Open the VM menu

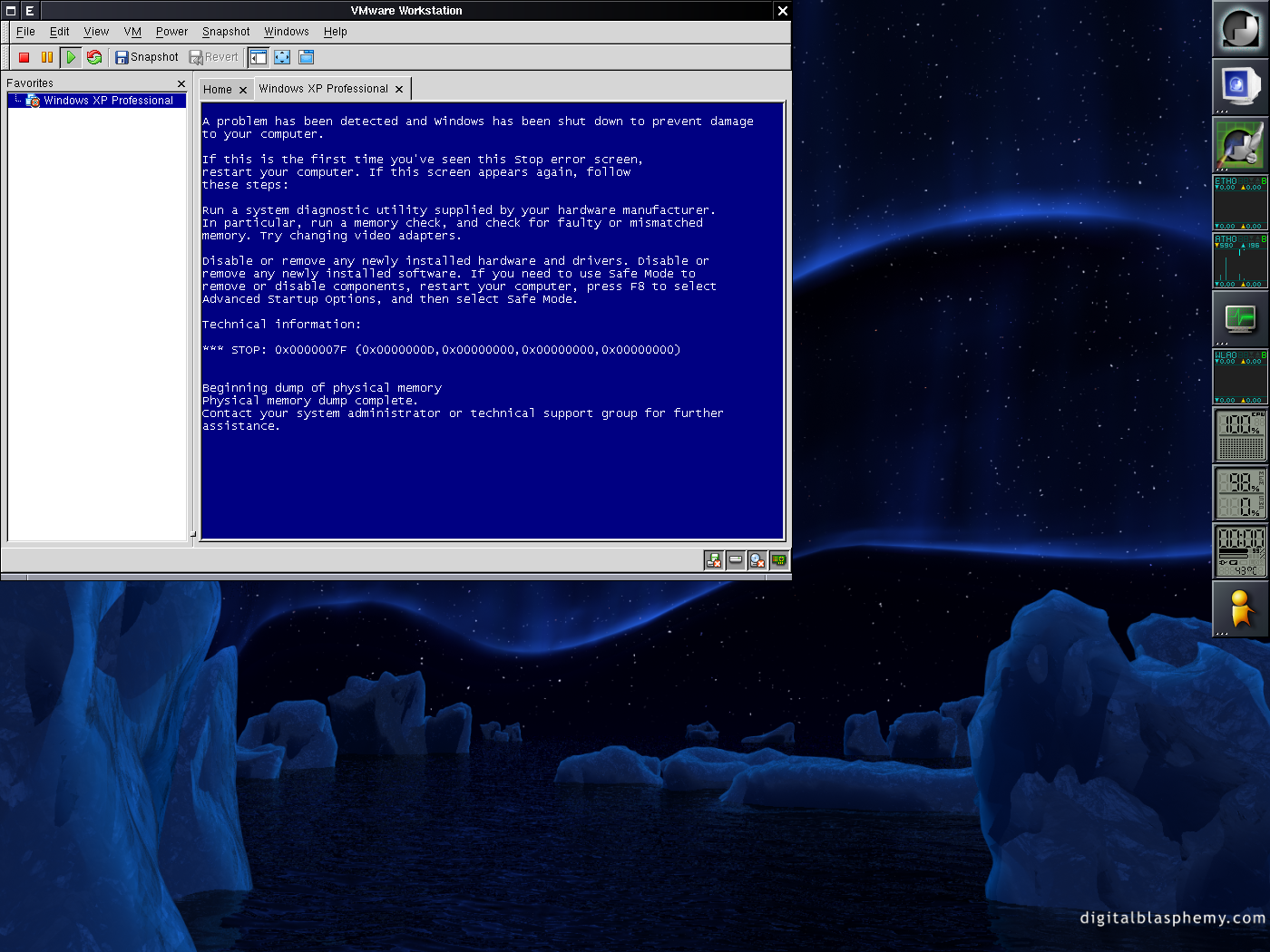(132, 32)
